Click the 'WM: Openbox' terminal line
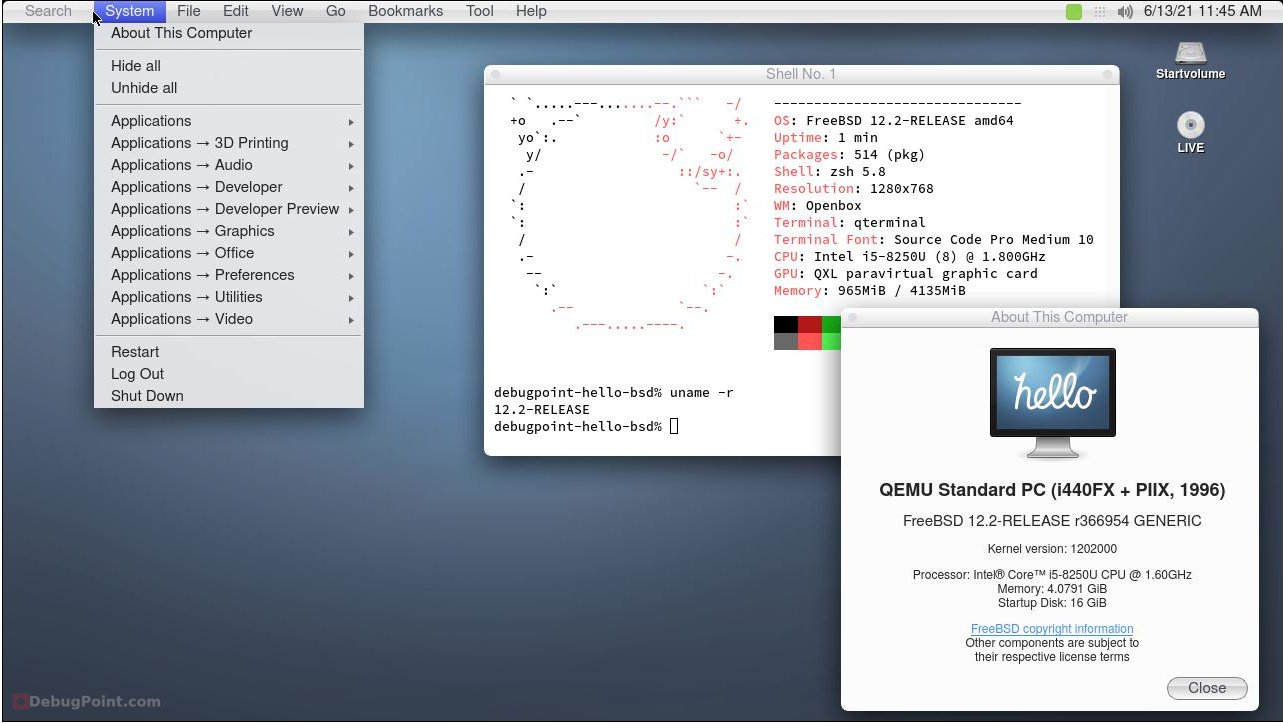The width and height of the screenshot is (1283, 724). click(x=818, y=206)
